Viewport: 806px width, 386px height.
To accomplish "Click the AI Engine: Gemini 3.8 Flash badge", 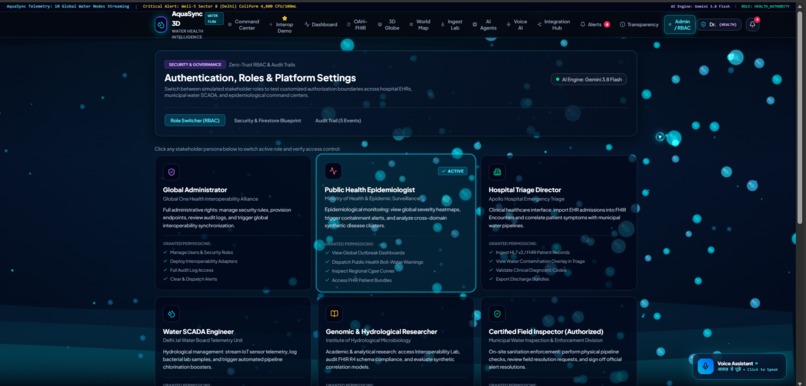I will (589, 79).
